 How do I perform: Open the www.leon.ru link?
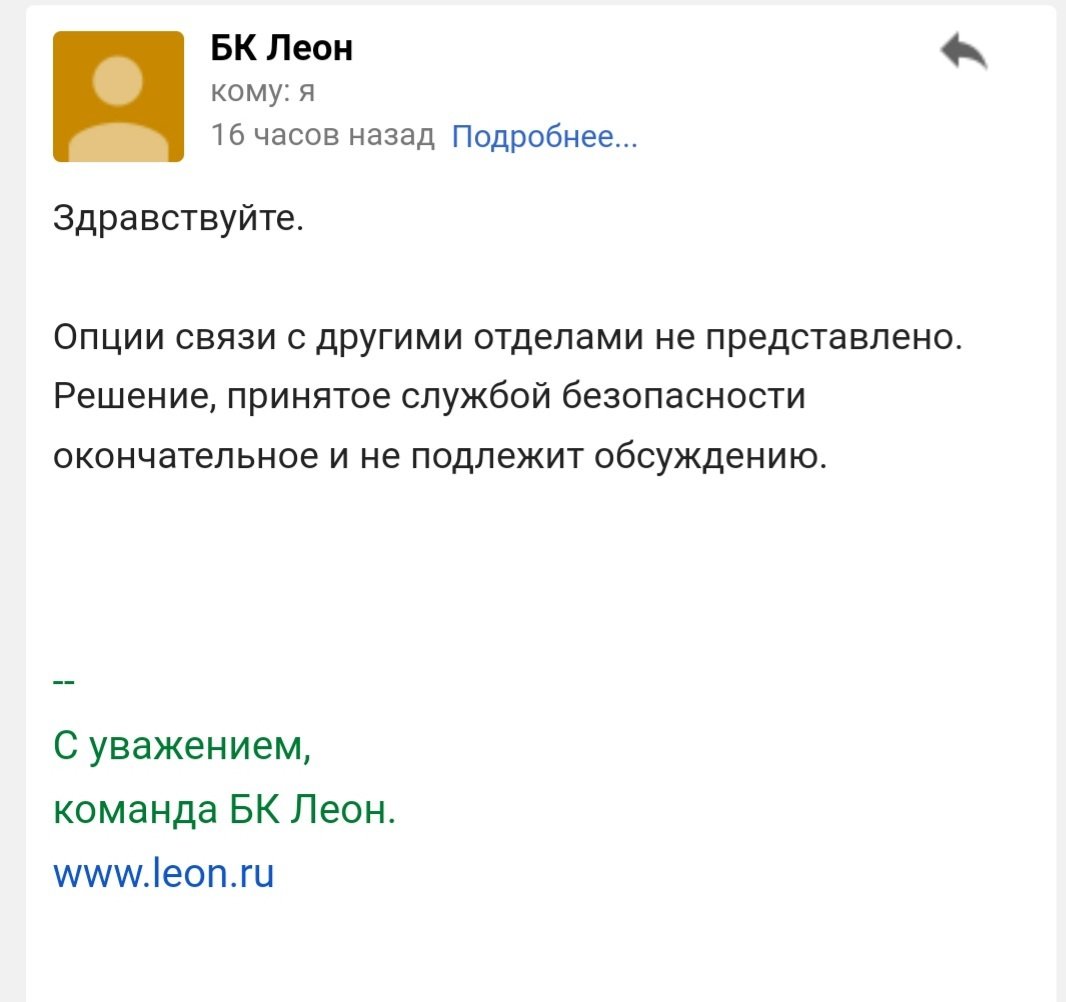(163, 874)
